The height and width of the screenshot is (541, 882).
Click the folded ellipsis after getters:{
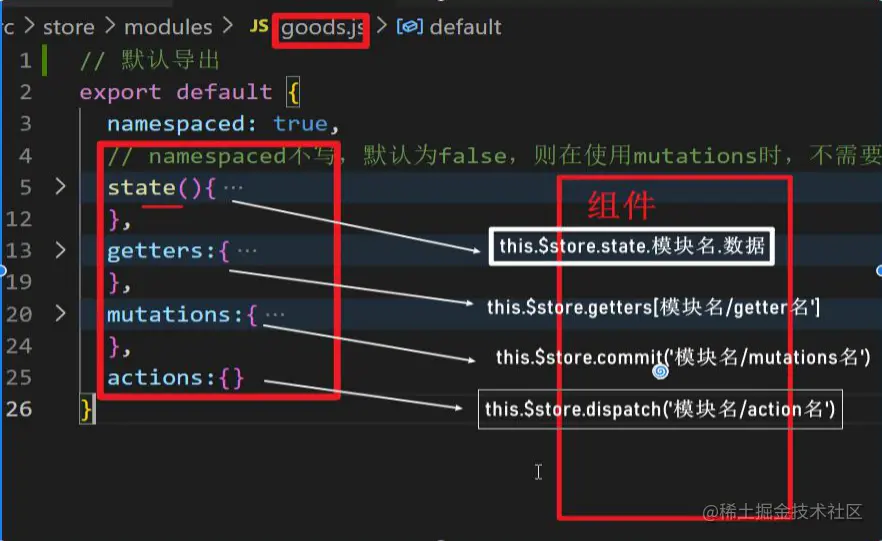[247, 251]
